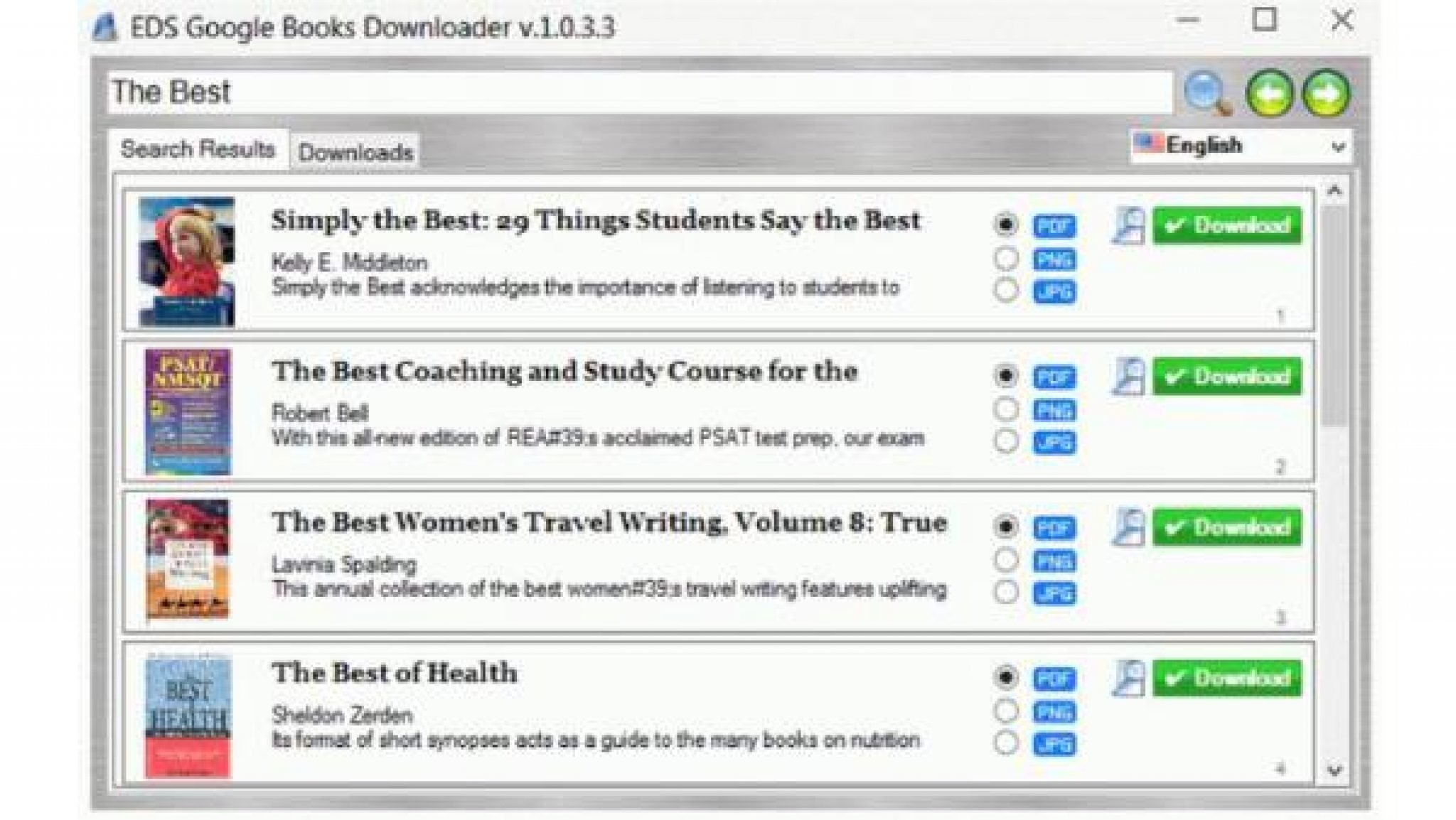The height and width of the screenshot is (820, 1456).
Task: Click author name 'Kelly E. Middleton'
Action: pos(349,263)
